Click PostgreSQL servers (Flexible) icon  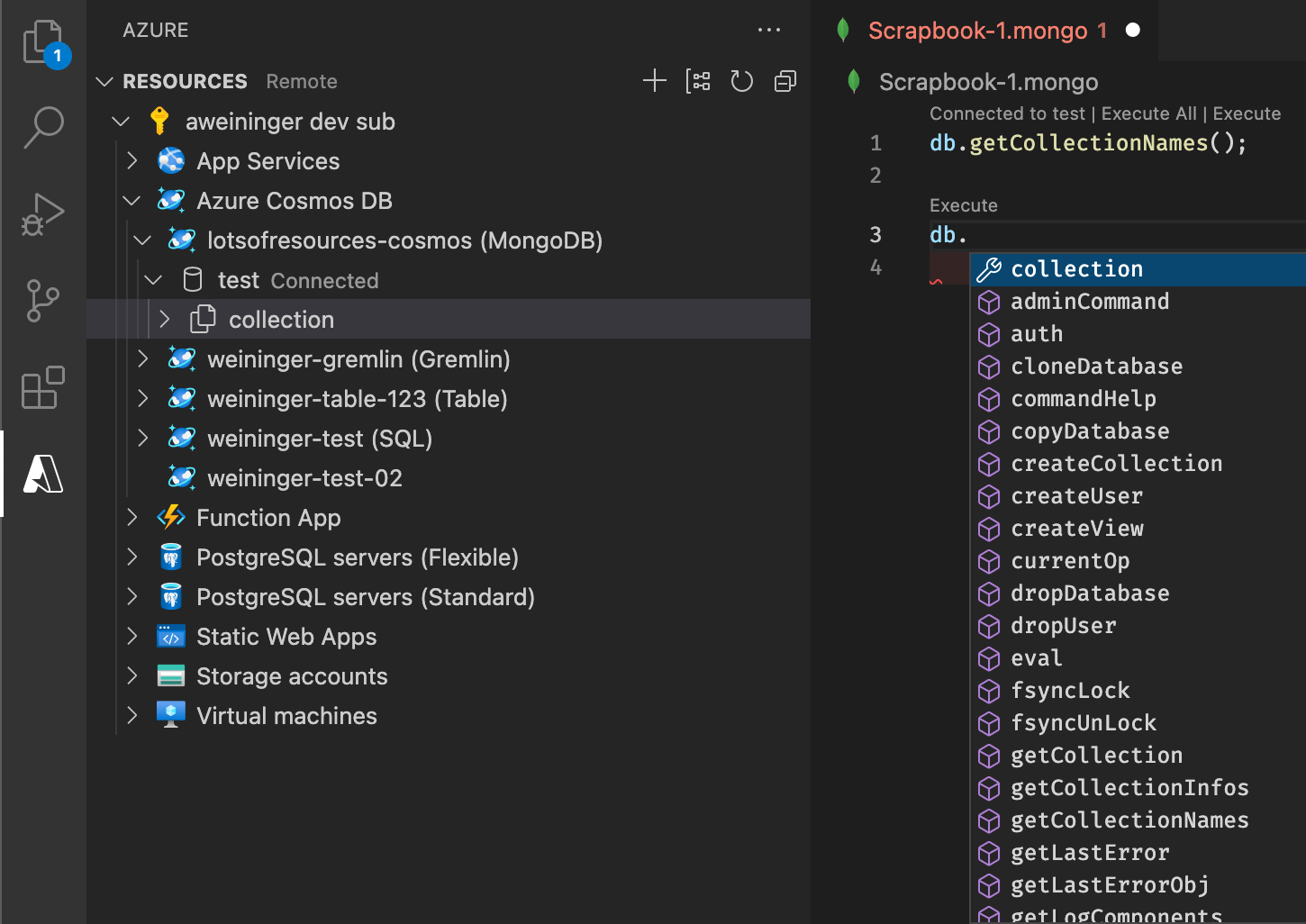click(x=171, y=557)
